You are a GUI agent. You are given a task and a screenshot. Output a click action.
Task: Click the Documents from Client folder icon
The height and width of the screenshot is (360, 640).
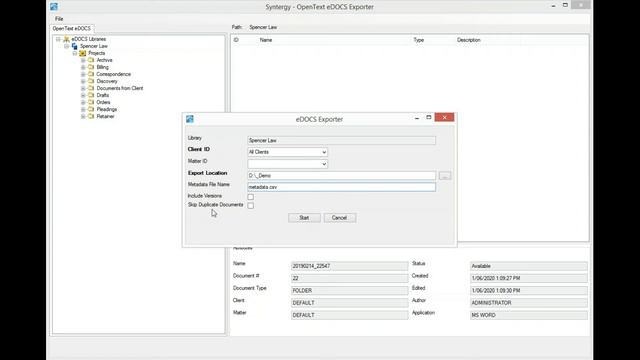pyautogui.click(x=91, y=88)
